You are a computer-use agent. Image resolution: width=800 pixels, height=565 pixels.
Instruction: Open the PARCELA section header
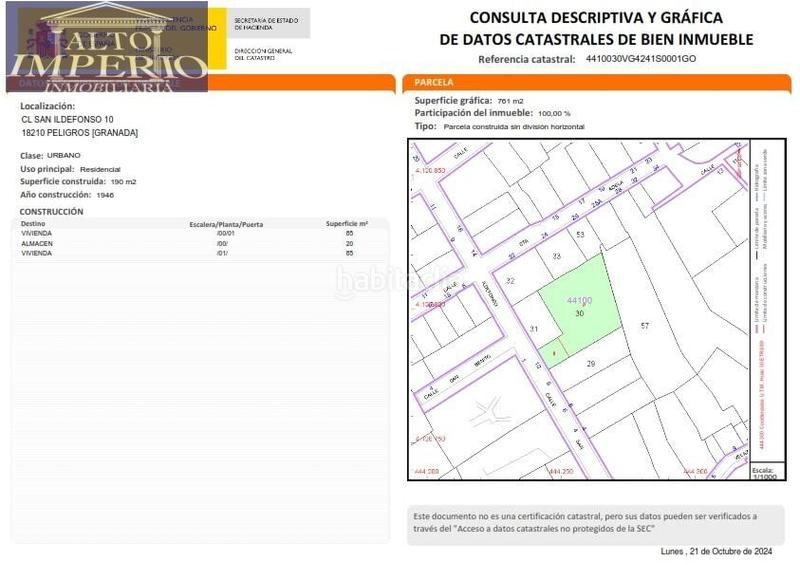coord(433,82)
